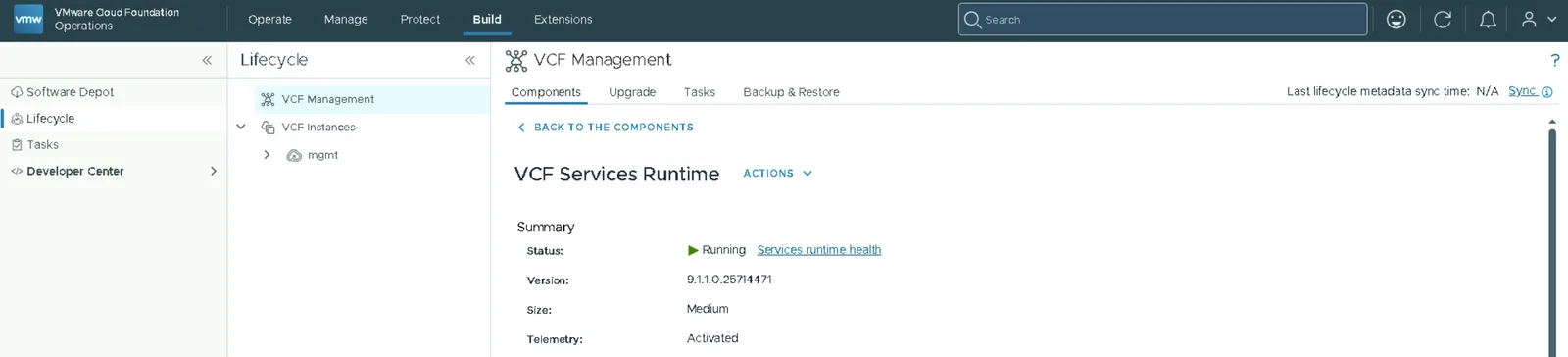The width and height of the screenshot is (1568, 357).
Task: Collapse the VCF Instances tree node
Action: click(241, 127)
